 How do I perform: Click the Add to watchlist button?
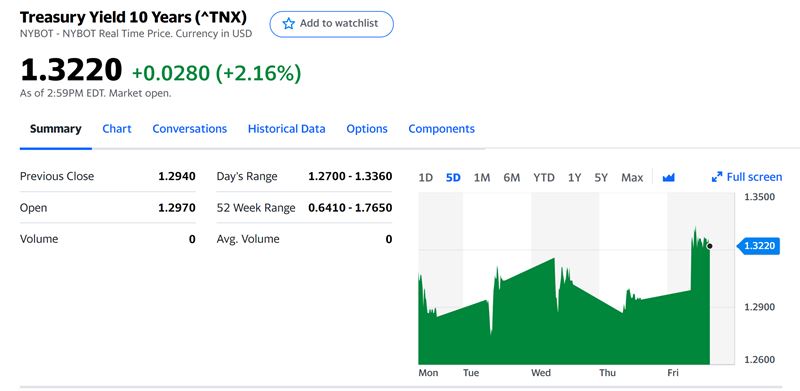pyautogui.click(x=332, y=24)
